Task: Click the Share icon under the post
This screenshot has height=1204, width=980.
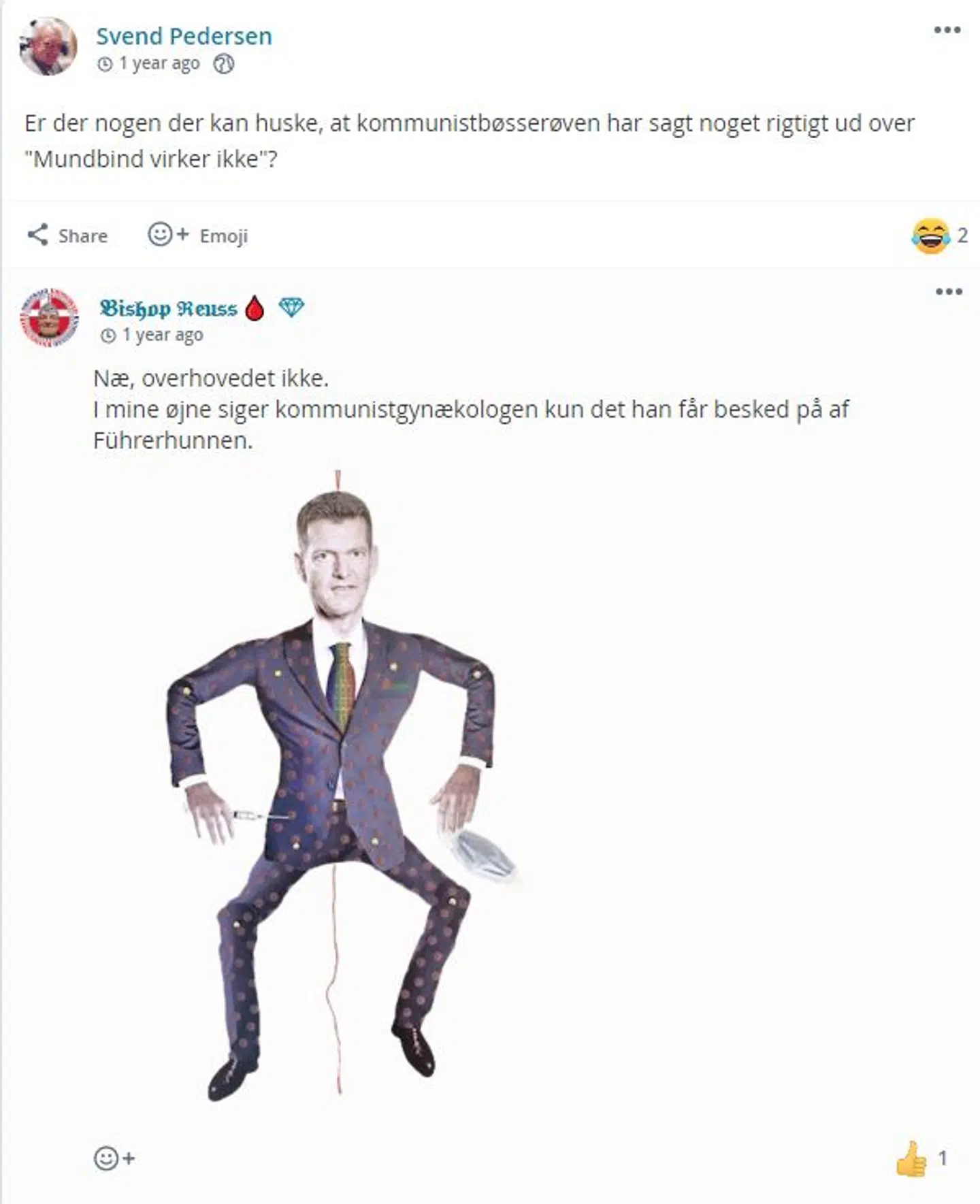Action: 37,235
